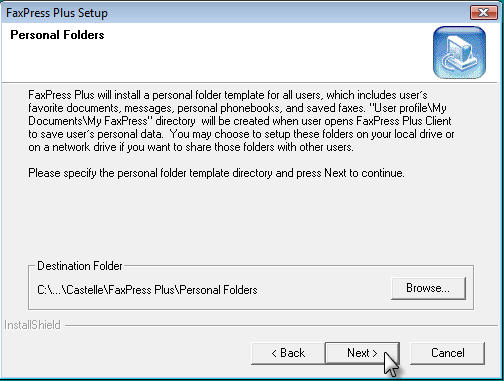
Task: Go back using the Back button
Action: point(288,353)
